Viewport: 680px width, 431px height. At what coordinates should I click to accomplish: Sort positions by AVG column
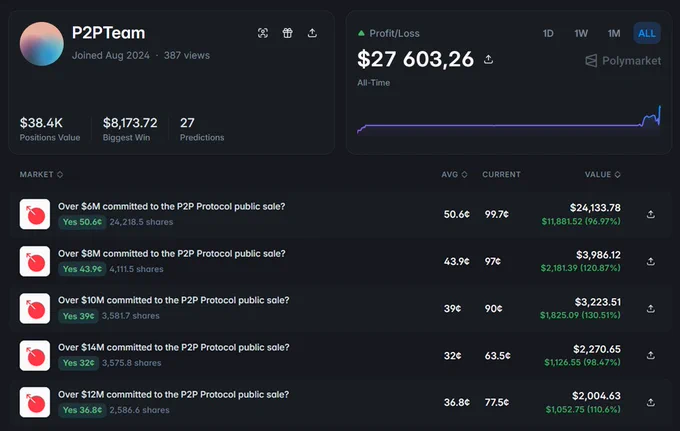pyautogui.click(x=454, y=174)
